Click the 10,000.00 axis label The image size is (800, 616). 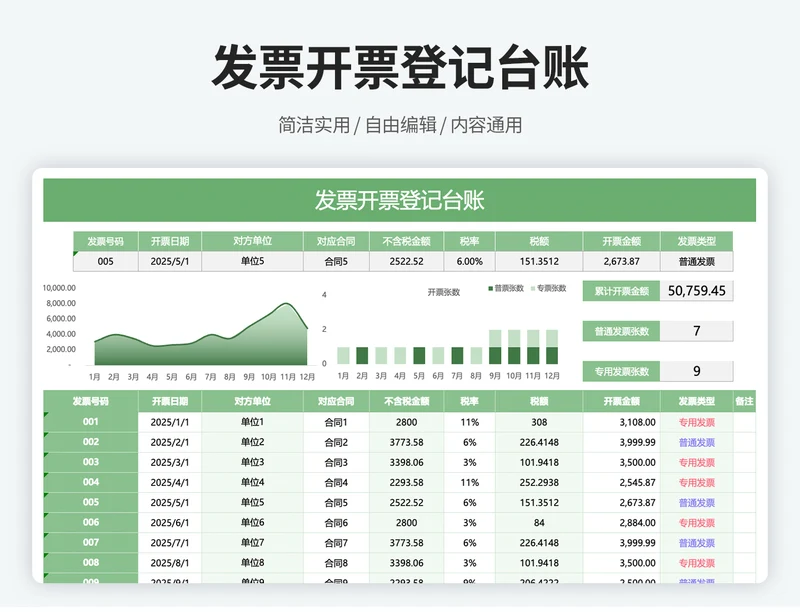click(59, 288)
